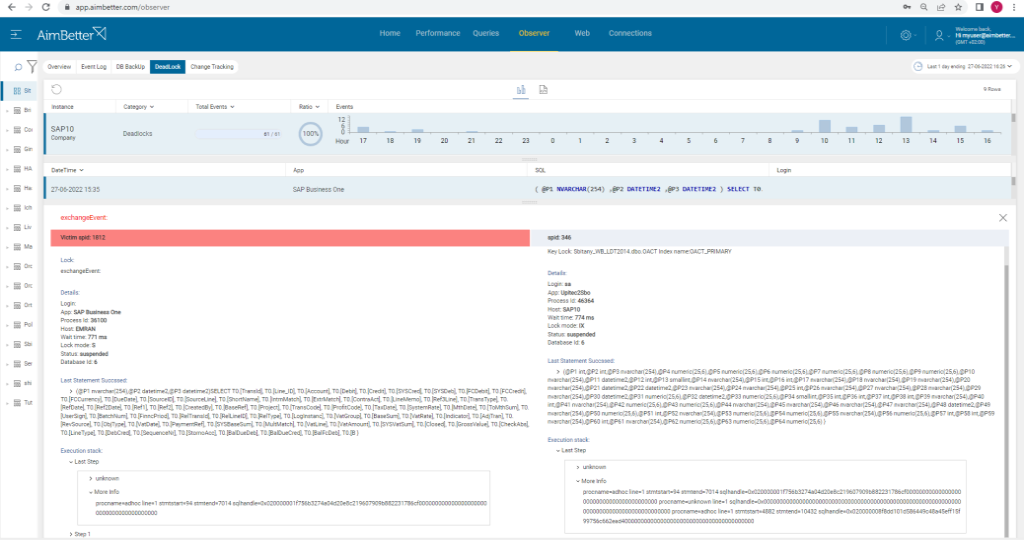The height and width of the screenshot is (540, 1024).
Task: Expand Step 1 in the execution stack
Action: 71,534
